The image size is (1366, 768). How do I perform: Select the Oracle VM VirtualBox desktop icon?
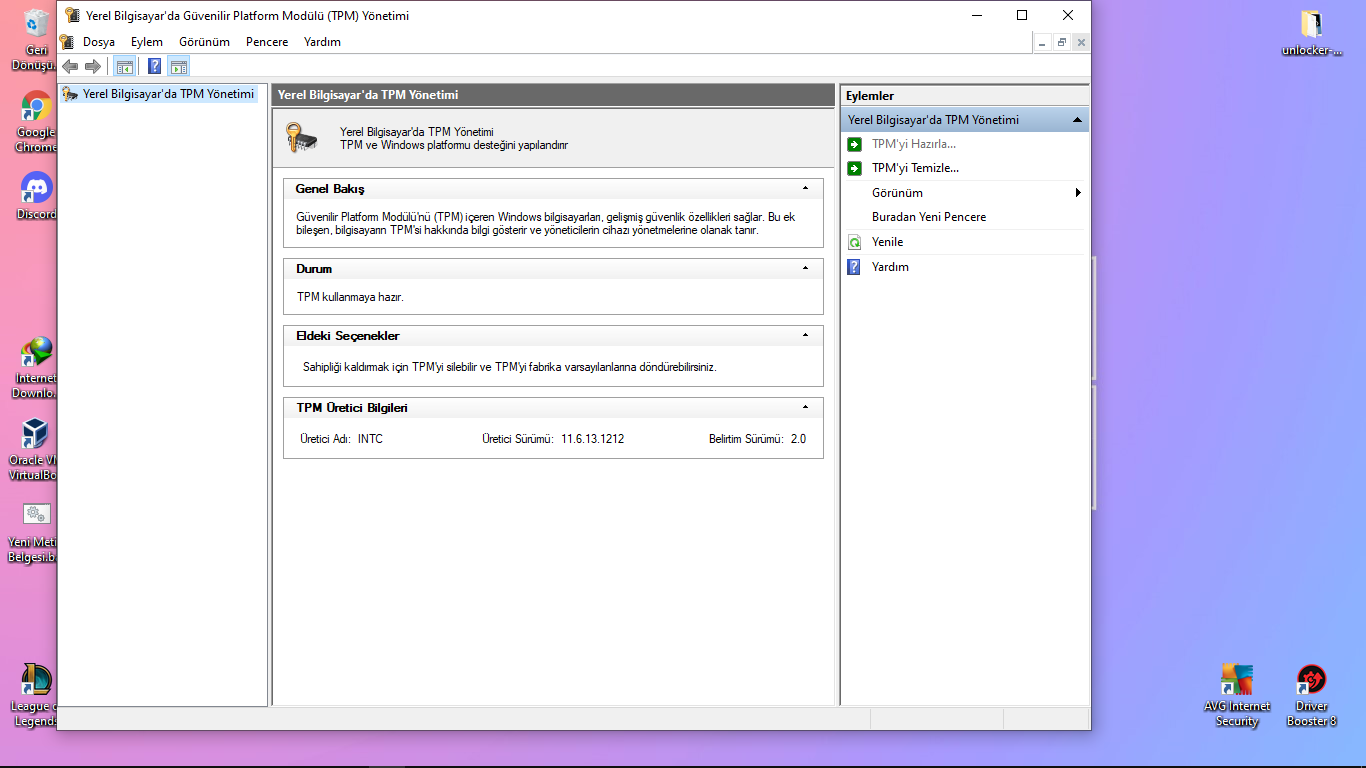[37, 449]
